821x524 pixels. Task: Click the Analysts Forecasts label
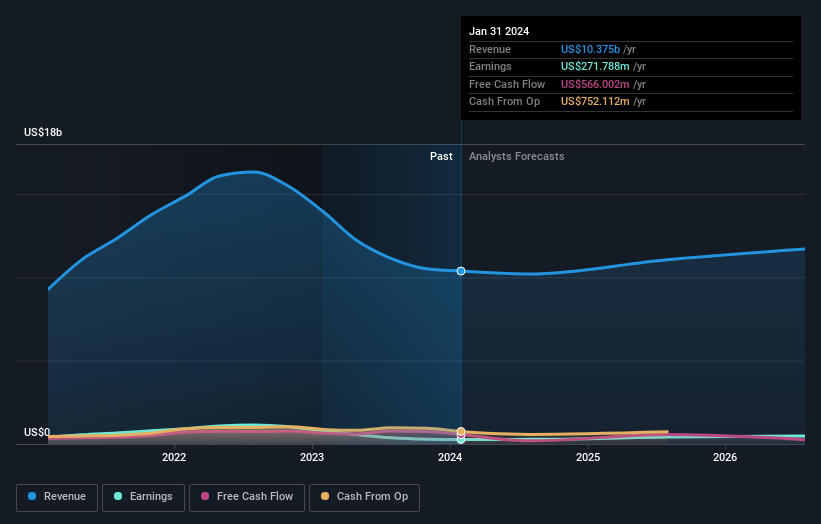tap(517, 156)
